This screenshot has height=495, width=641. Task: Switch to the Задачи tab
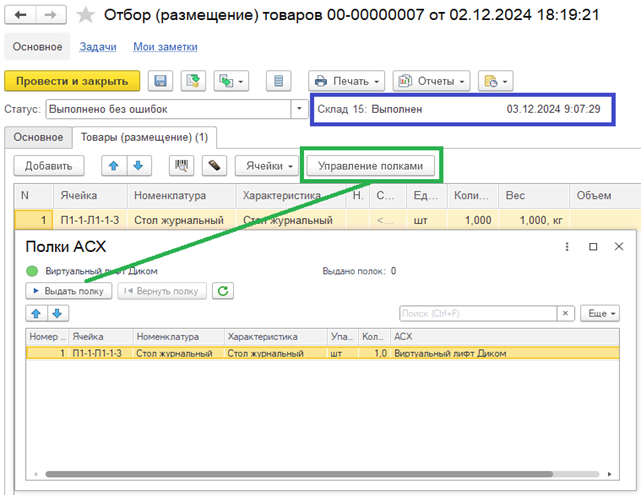coord(98,47)
